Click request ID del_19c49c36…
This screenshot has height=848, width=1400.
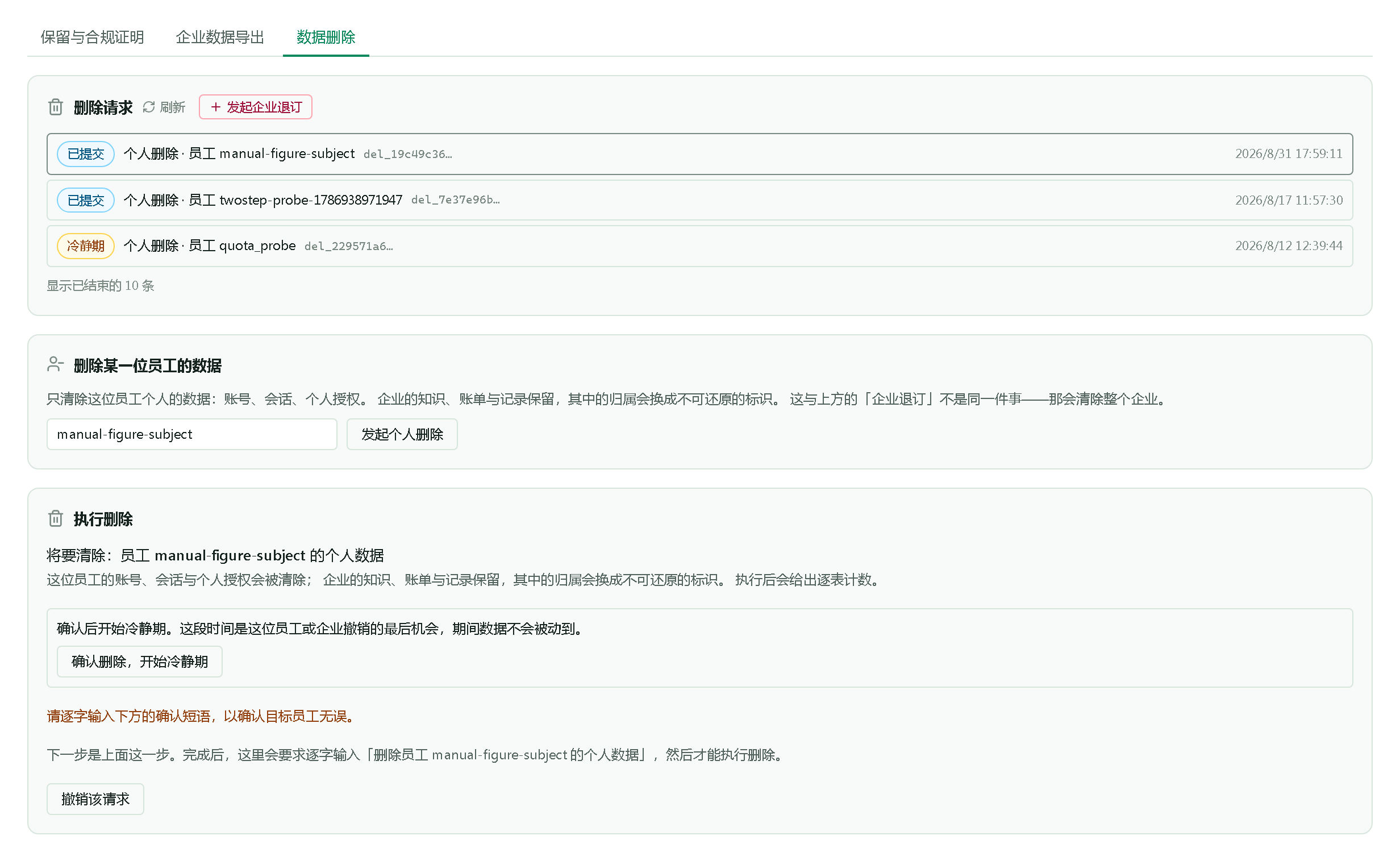[408, 154]
